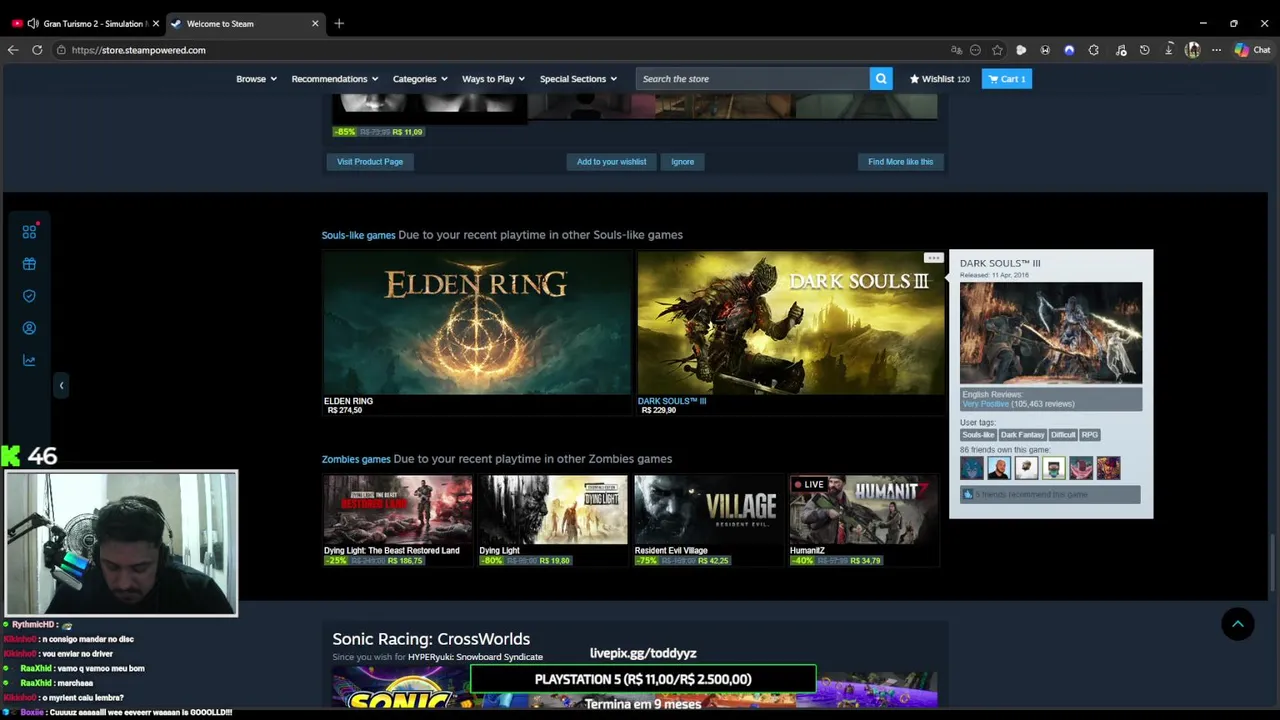
Task: Mute the Gran Turismo 2 tab speaker icon
Action: (32, 23)
